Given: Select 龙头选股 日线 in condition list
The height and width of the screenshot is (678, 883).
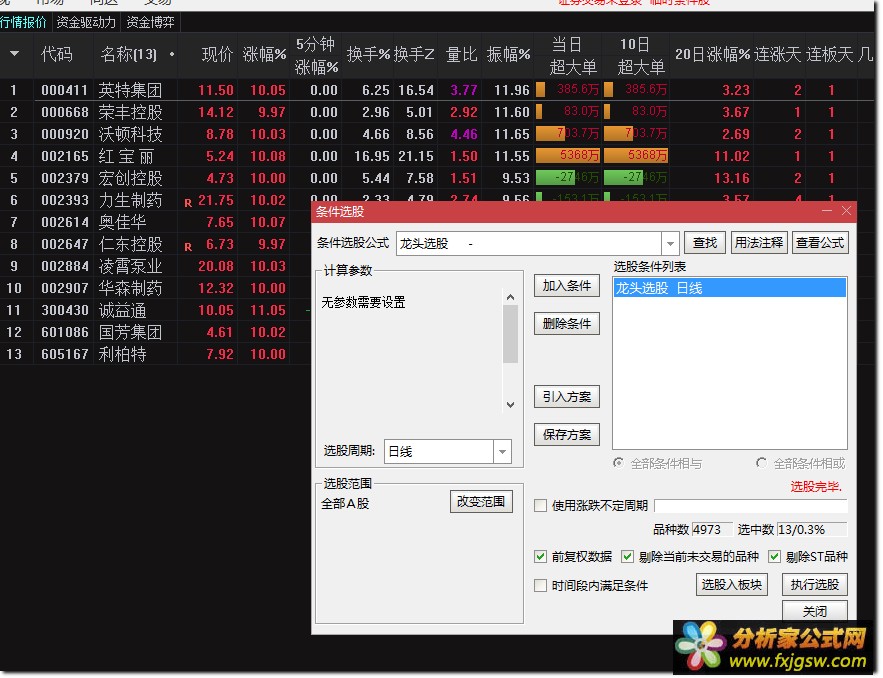Looking at the screenshot, I should click(x=729, y=288).
